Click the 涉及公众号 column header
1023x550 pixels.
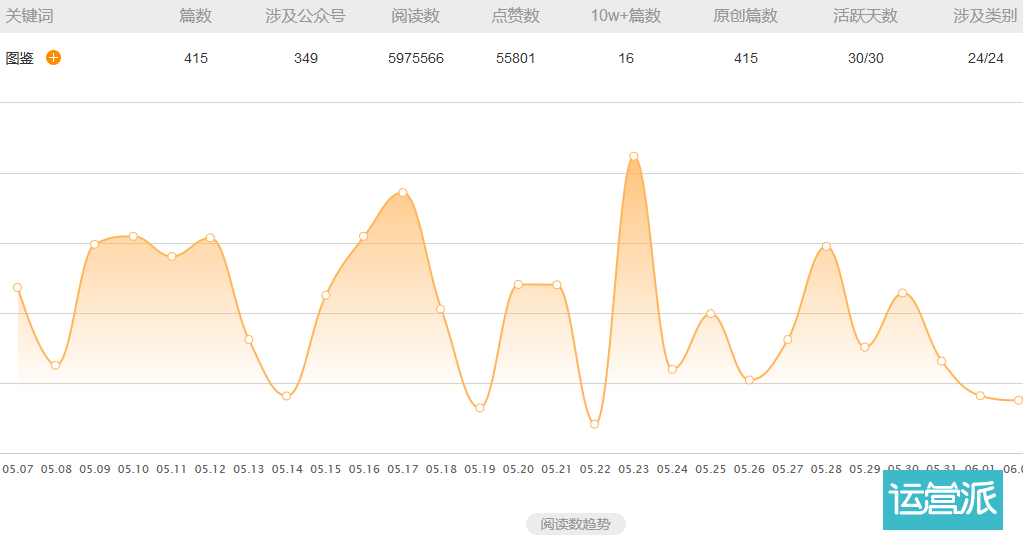tap(305, 16)
